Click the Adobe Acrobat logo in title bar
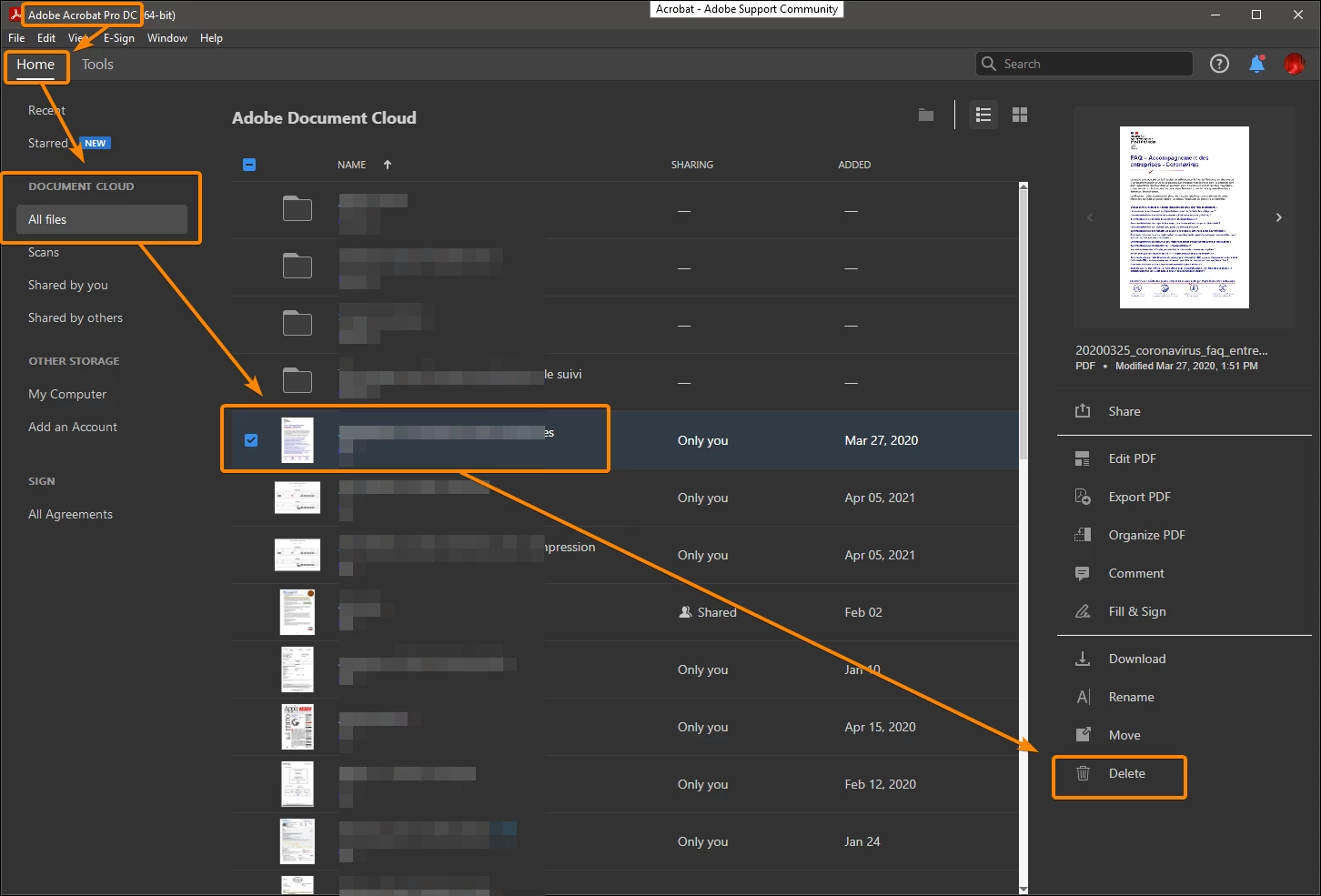 (15, 15)
